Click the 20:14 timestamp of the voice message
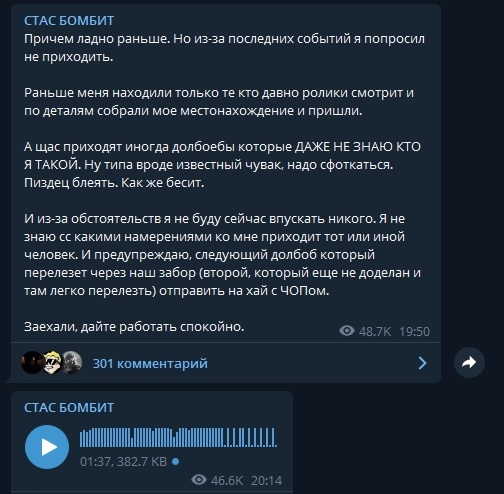 (x=267, y=480)
